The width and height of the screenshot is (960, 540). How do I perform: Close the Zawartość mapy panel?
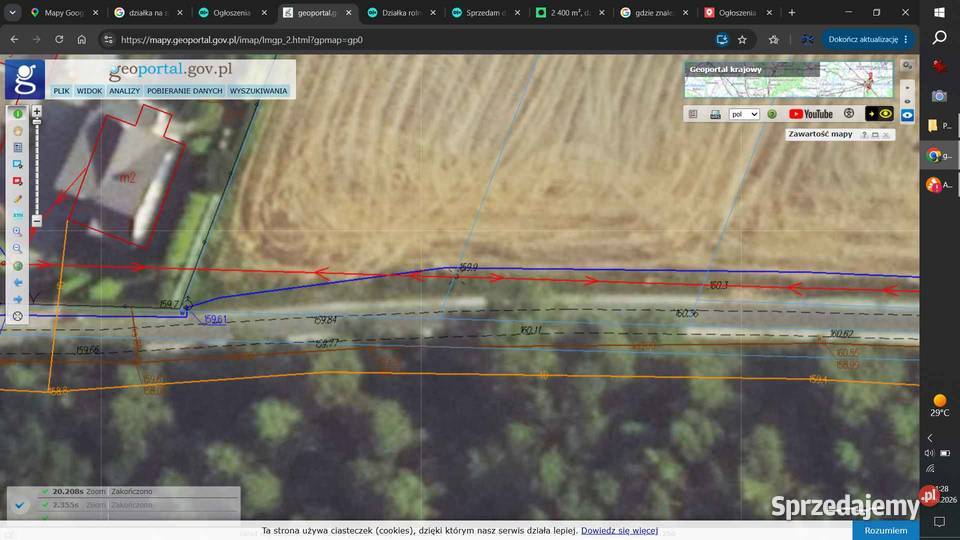coord(885,135)
